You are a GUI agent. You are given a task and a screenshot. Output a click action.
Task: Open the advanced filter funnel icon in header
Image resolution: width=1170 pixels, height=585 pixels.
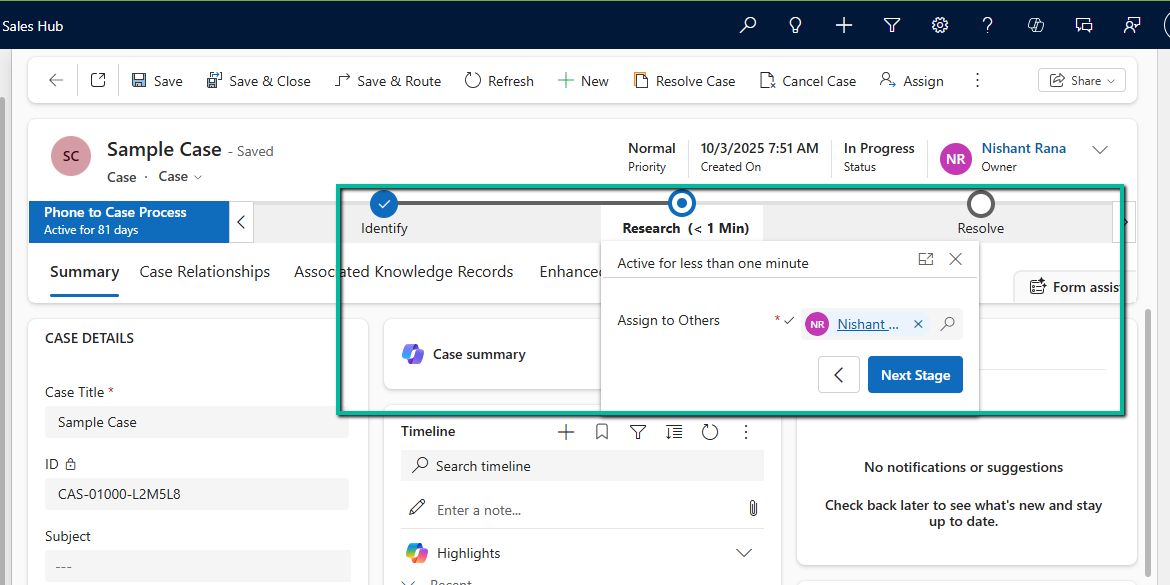click(892, 25)
